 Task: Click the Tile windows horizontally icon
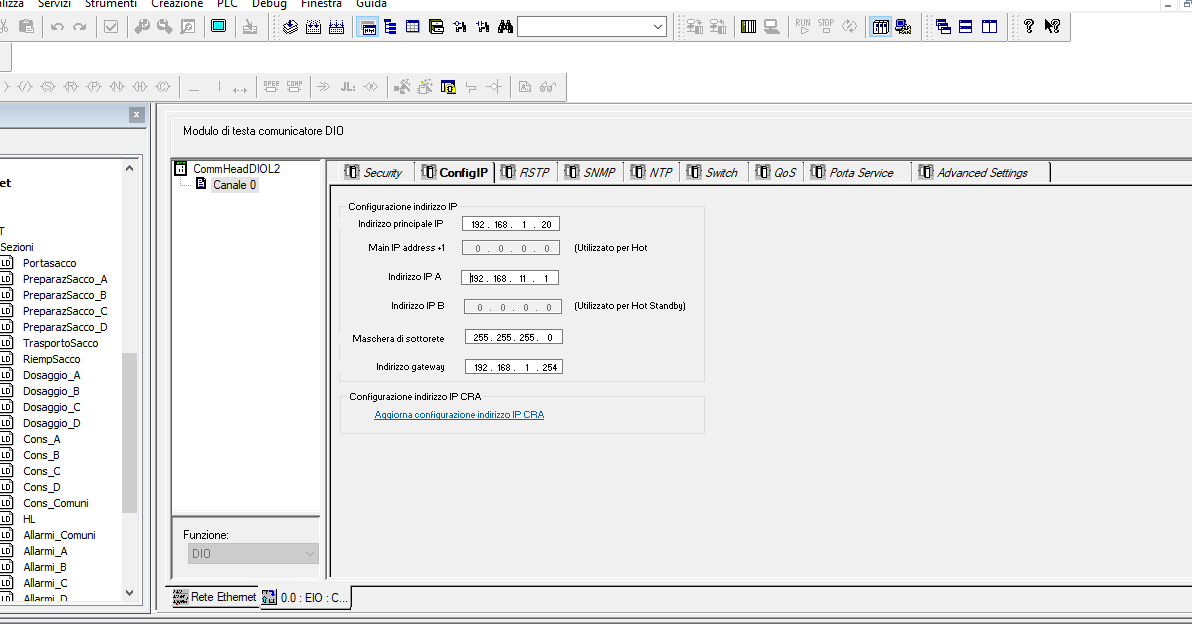click(x=965, y=27)
